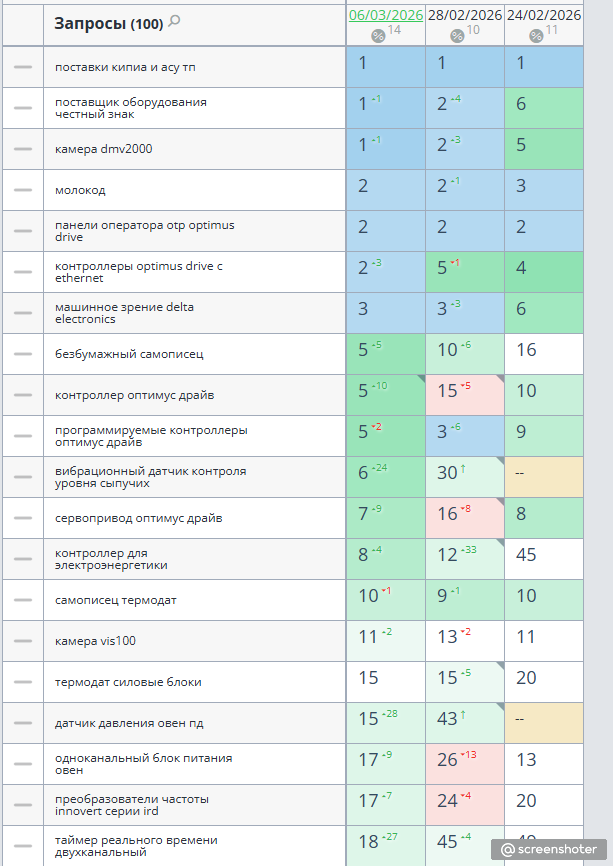This screenshot has height=866, width=613.
Task: Select query самописец термодат
Action: (116, 600)
